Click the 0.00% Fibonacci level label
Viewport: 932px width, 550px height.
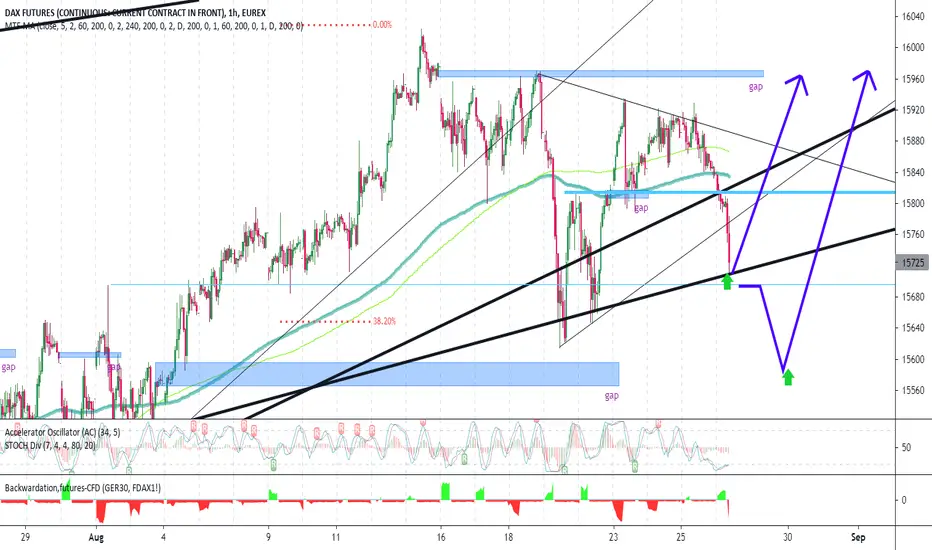[382, 25]
